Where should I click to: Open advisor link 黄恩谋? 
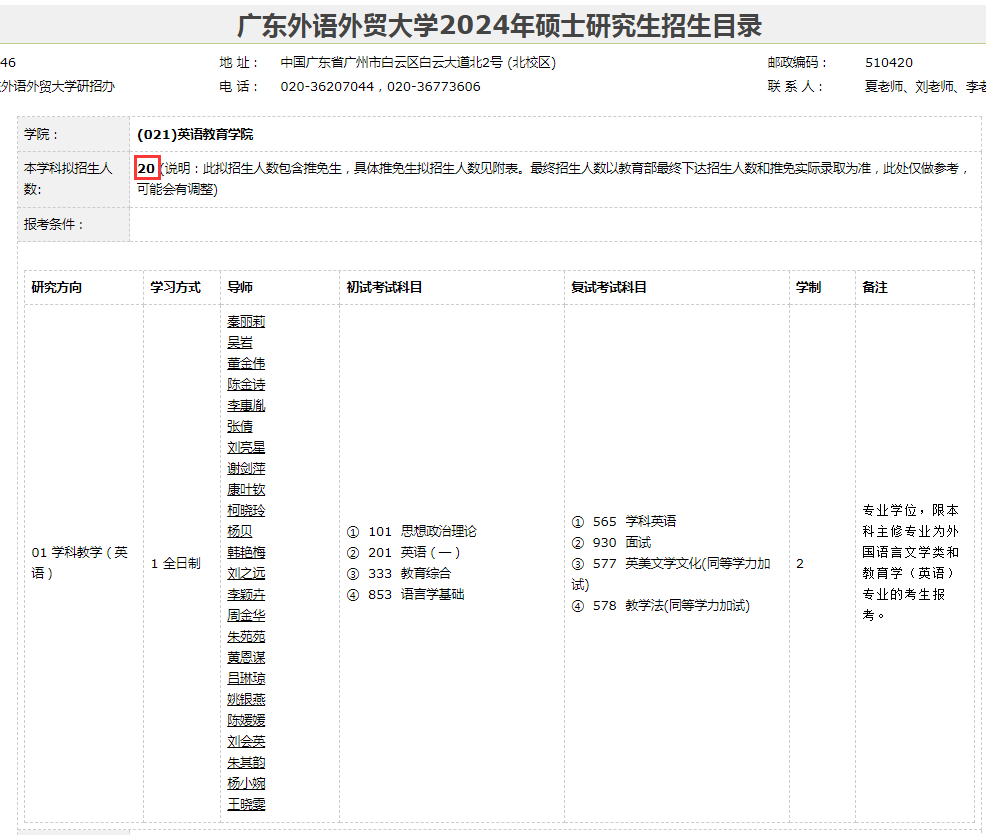point(246,657)
